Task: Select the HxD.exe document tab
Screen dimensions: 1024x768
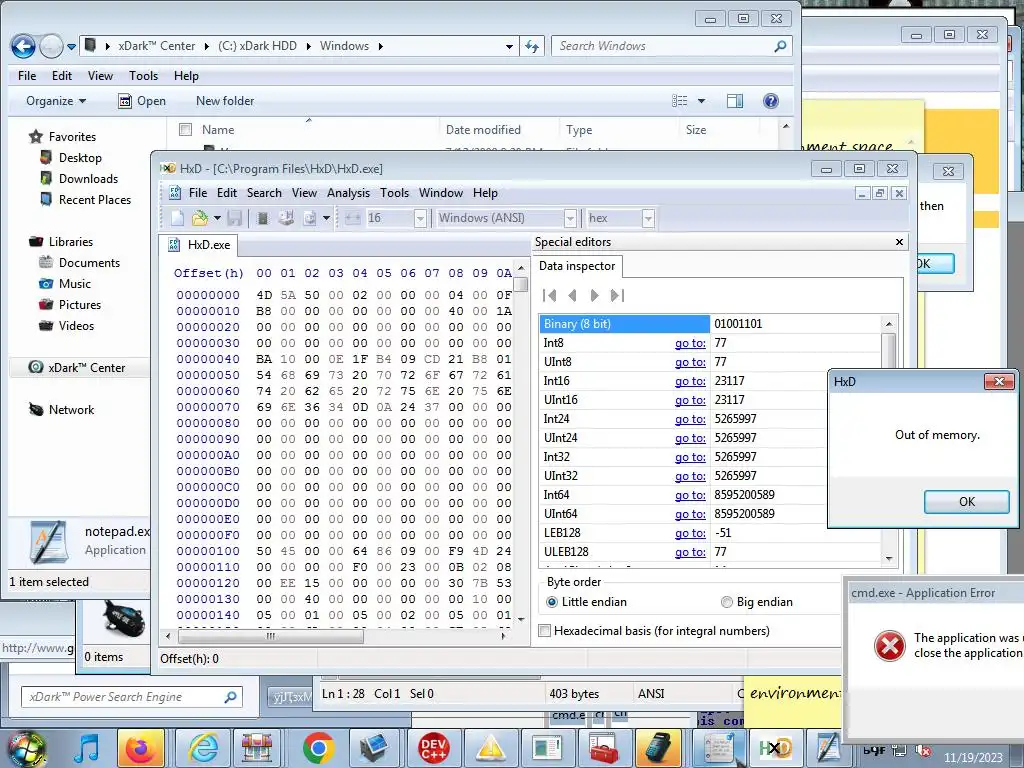Action: 199,245
